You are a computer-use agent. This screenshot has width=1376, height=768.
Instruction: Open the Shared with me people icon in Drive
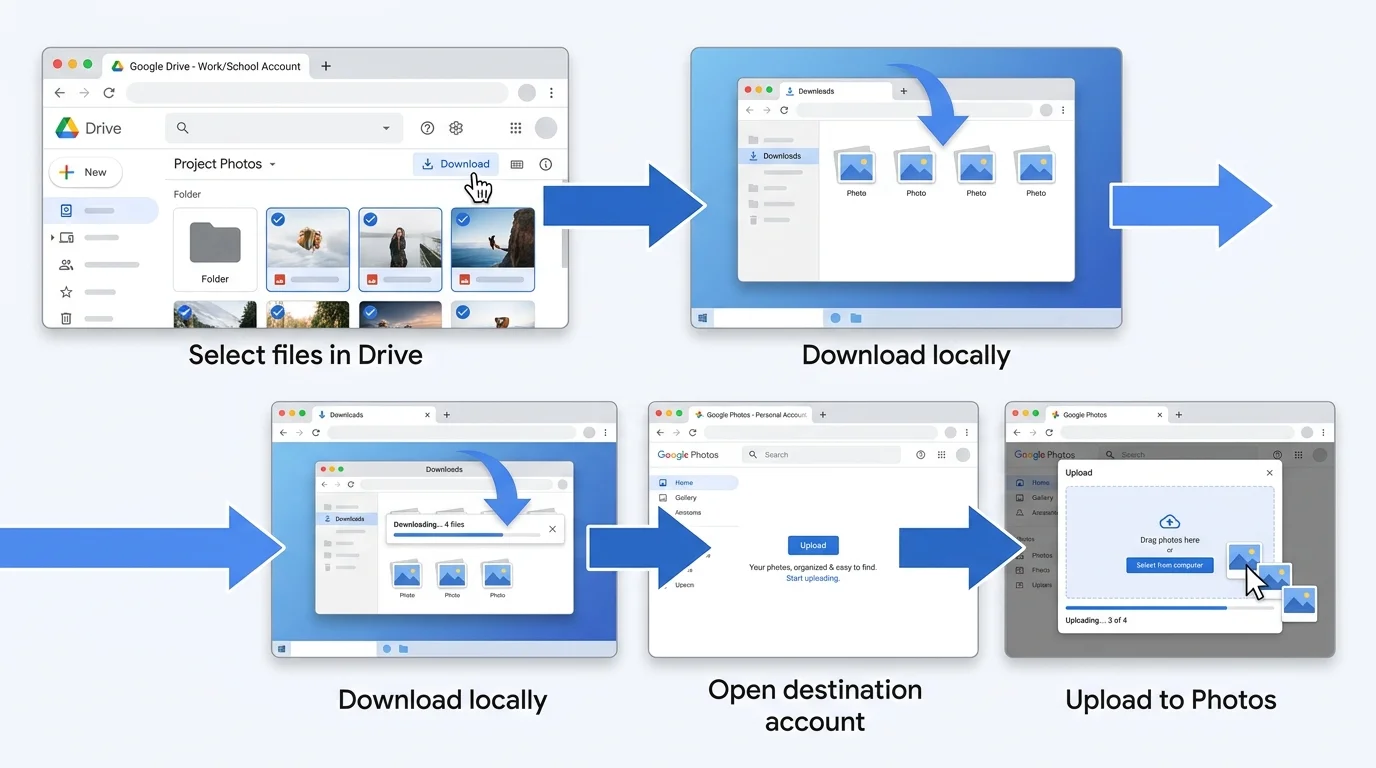tap(66, 265)
